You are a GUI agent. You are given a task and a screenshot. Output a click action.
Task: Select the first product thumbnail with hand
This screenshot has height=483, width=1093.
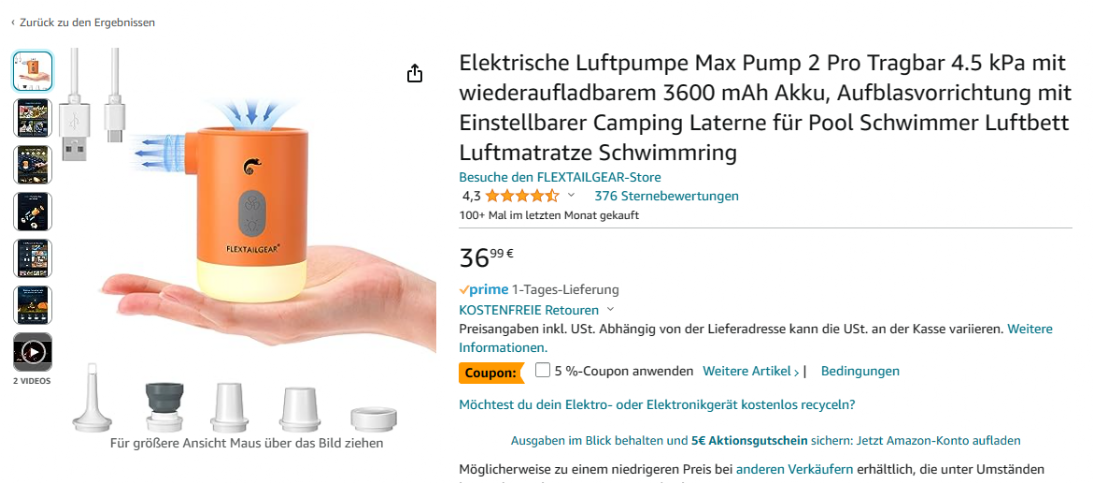[33, 71]
